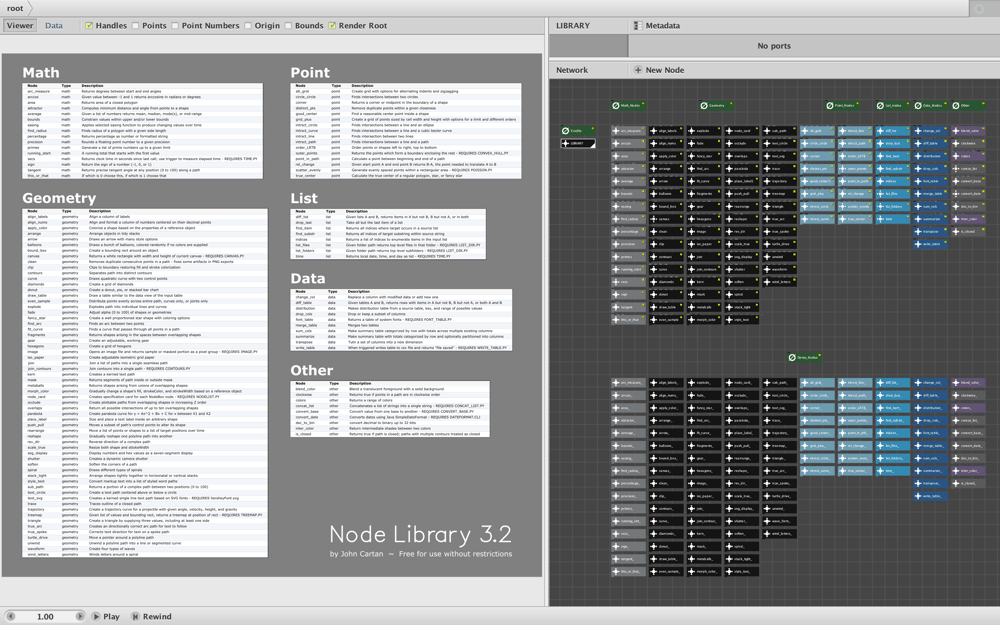Enable the Point Numbers checkbox

[x=175, y=26]
